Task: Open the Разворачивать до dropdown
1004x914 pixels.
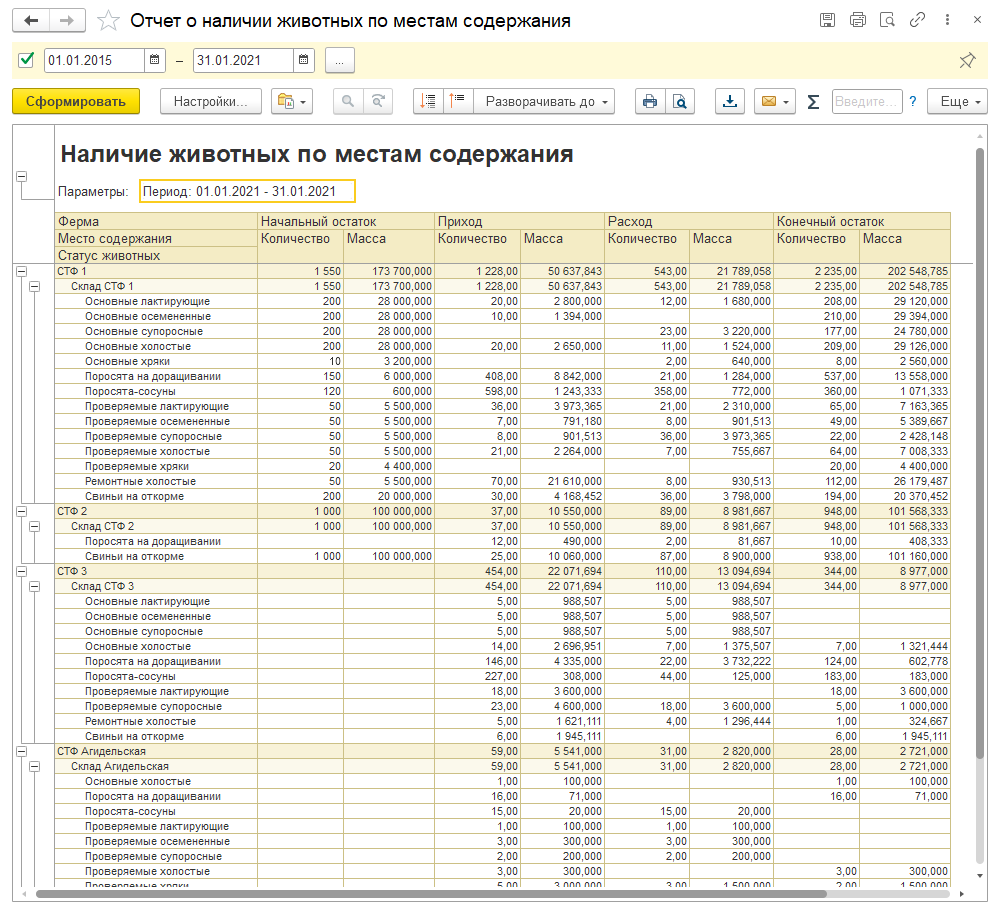Action: point(545,101)
